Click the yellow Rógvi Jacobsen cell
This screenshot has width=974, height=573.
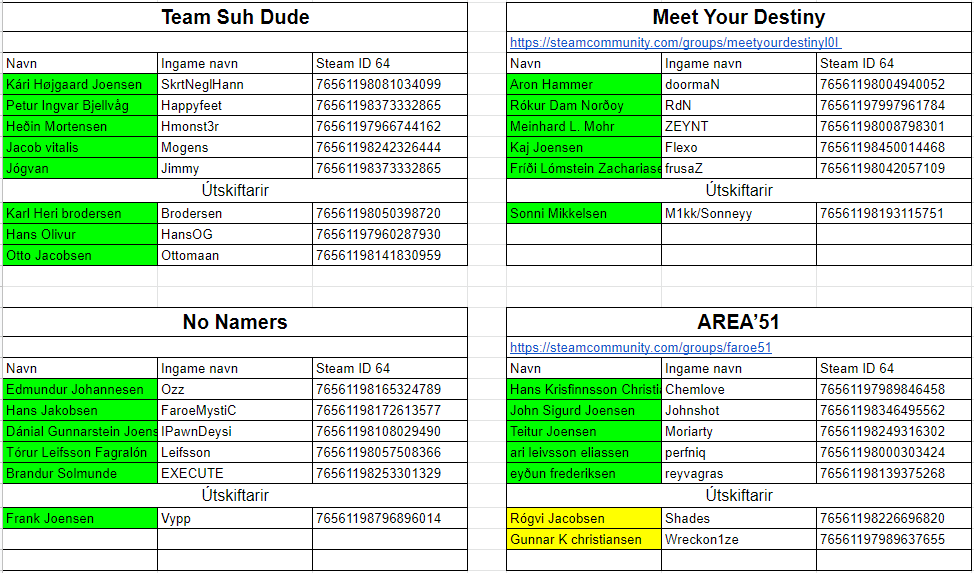click(x=584, y=518)
